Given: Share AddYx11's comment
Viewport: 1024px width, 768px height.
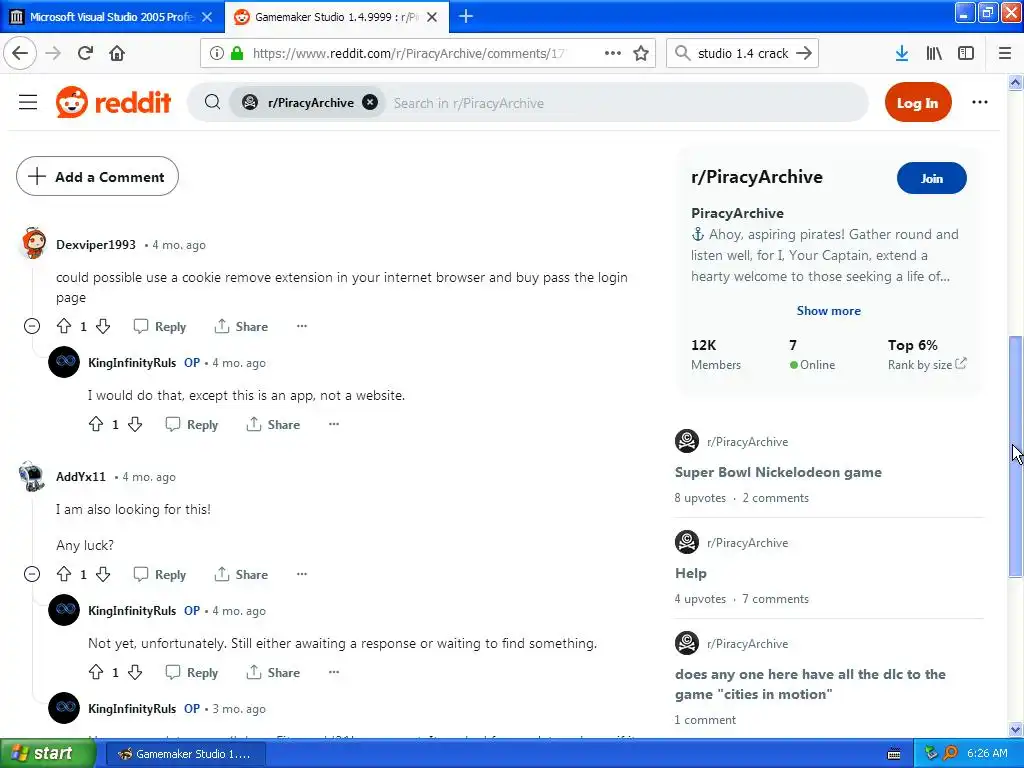Looking at the screenshot, I should [x=241, y=574].
